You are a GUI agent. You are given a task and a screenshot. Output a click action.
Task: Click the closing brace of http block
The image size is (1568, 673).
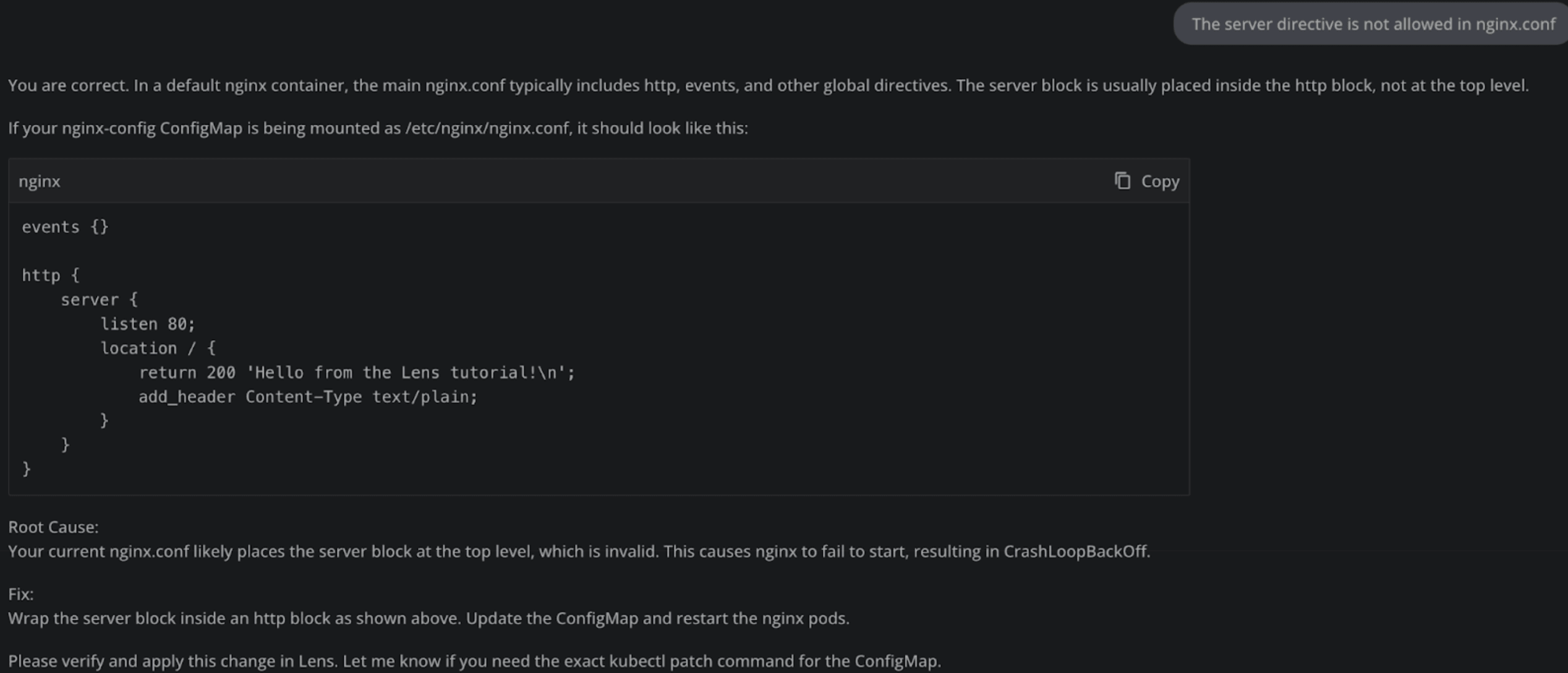(27, 469)
